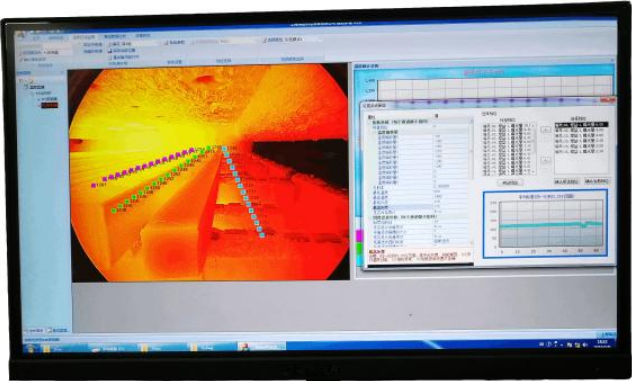Switch to second tab beneath the left tree panel
This screenshot has width=632, height=381.
pyautogui.click(x=58, y=330)
